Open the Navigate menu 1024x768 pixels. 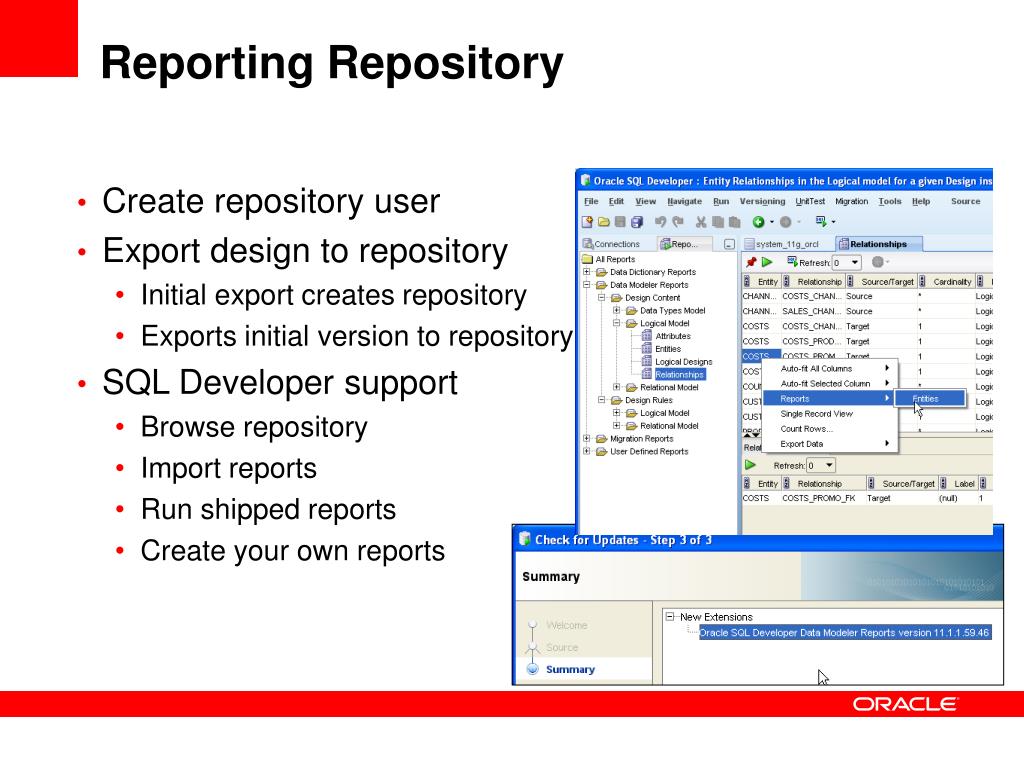coord(684,201)
